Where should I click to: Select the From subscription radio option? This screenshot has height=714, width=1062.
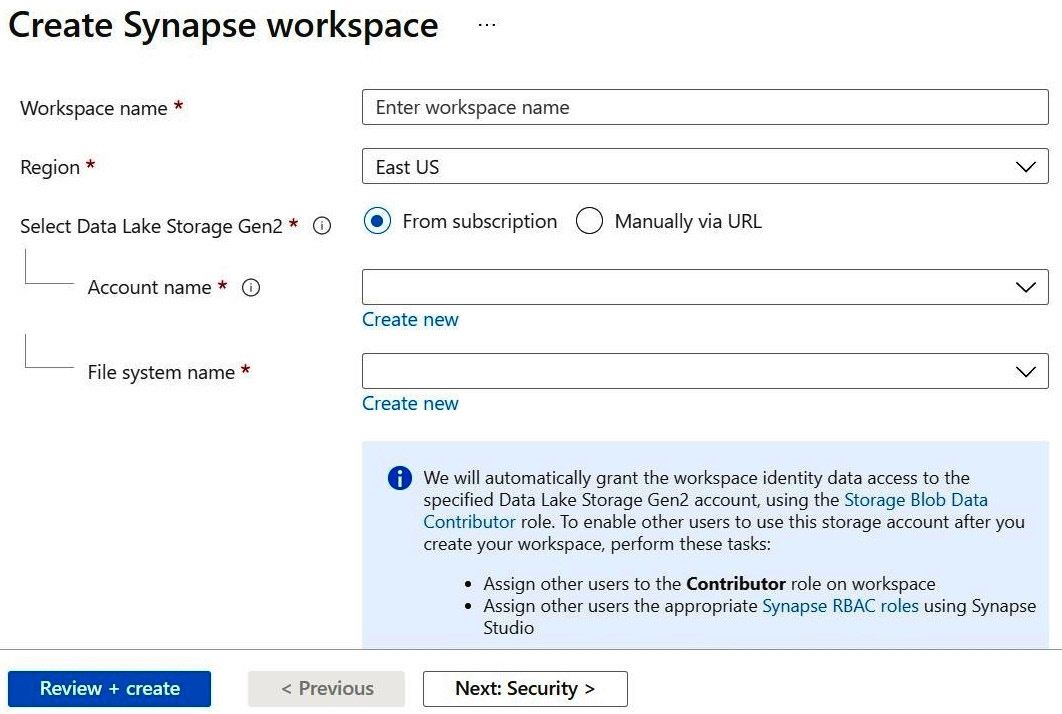click(377, 221)
